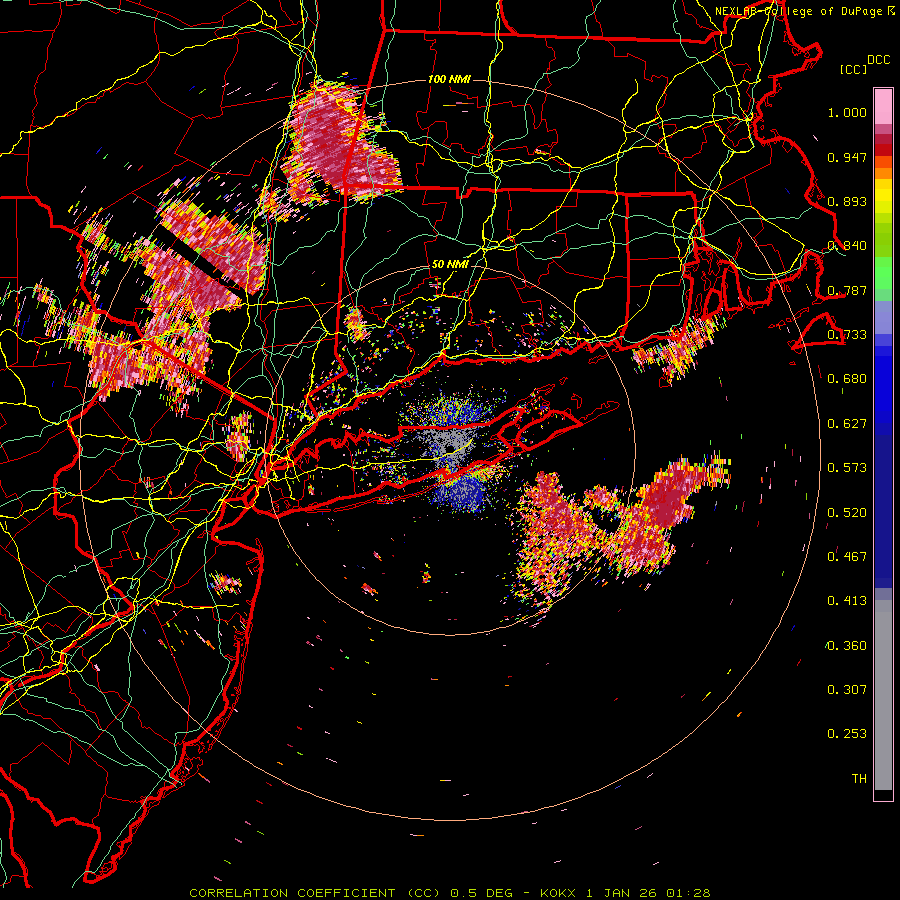Select the 0.360 scale value
Image resolution: width=900 pixels, height=900 pixels.
[847, 645]
